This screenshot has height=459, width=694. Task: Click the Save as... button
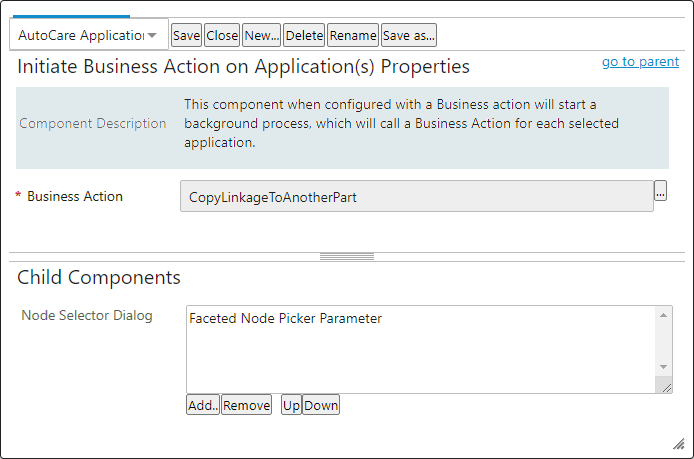[x=409, y=35]
